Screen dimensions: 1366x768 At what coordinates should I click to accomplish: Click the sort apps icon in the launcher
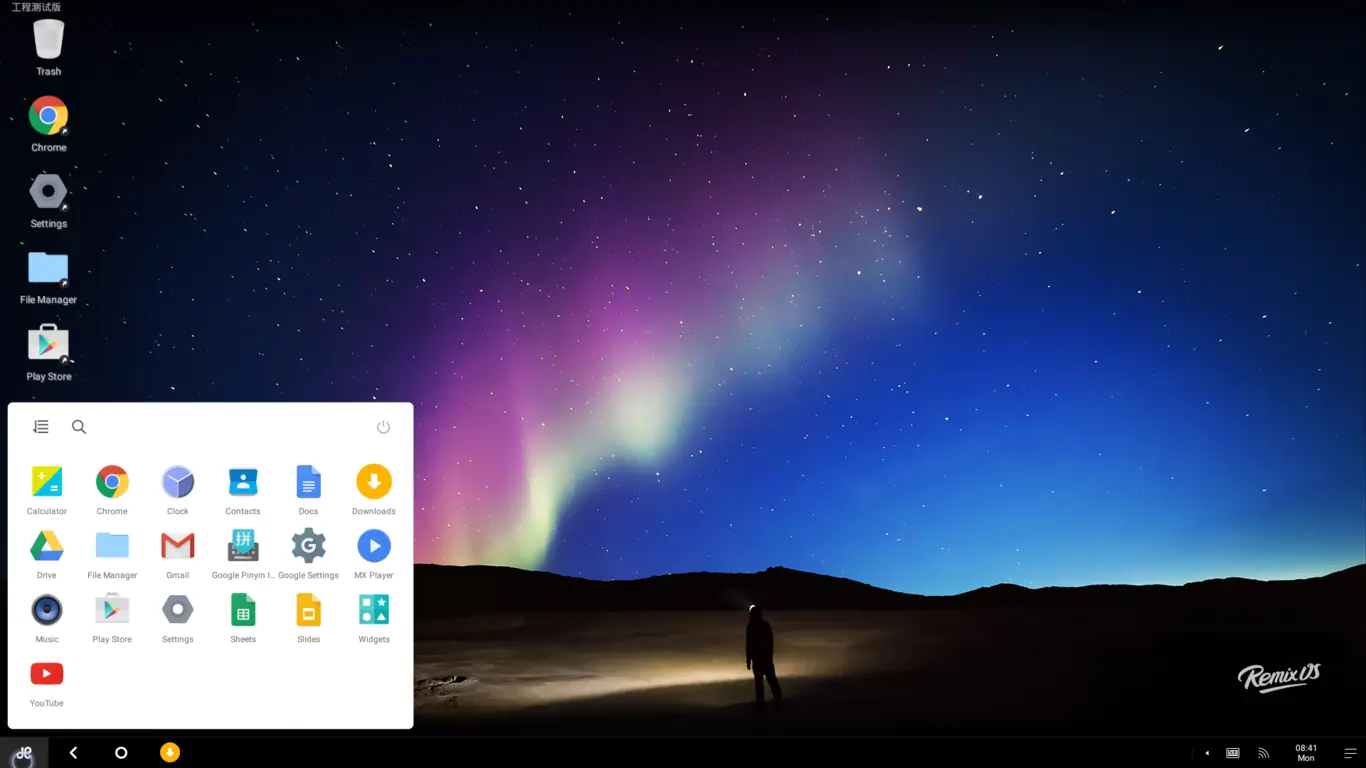(x=41, y=427)
